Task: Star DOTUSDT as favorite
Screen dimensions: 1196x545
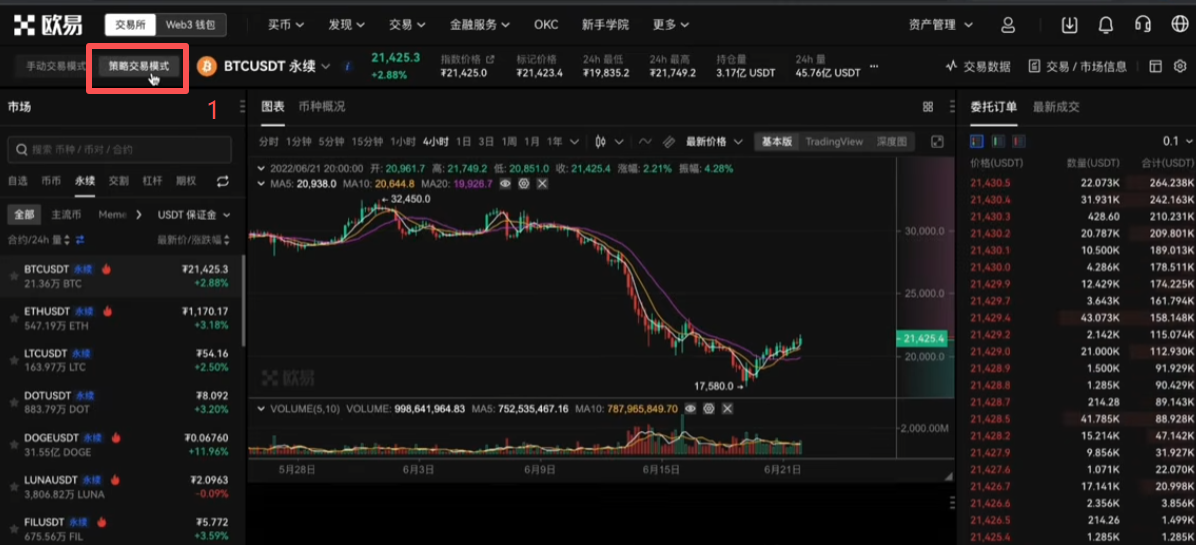Action: pos(14,402)
